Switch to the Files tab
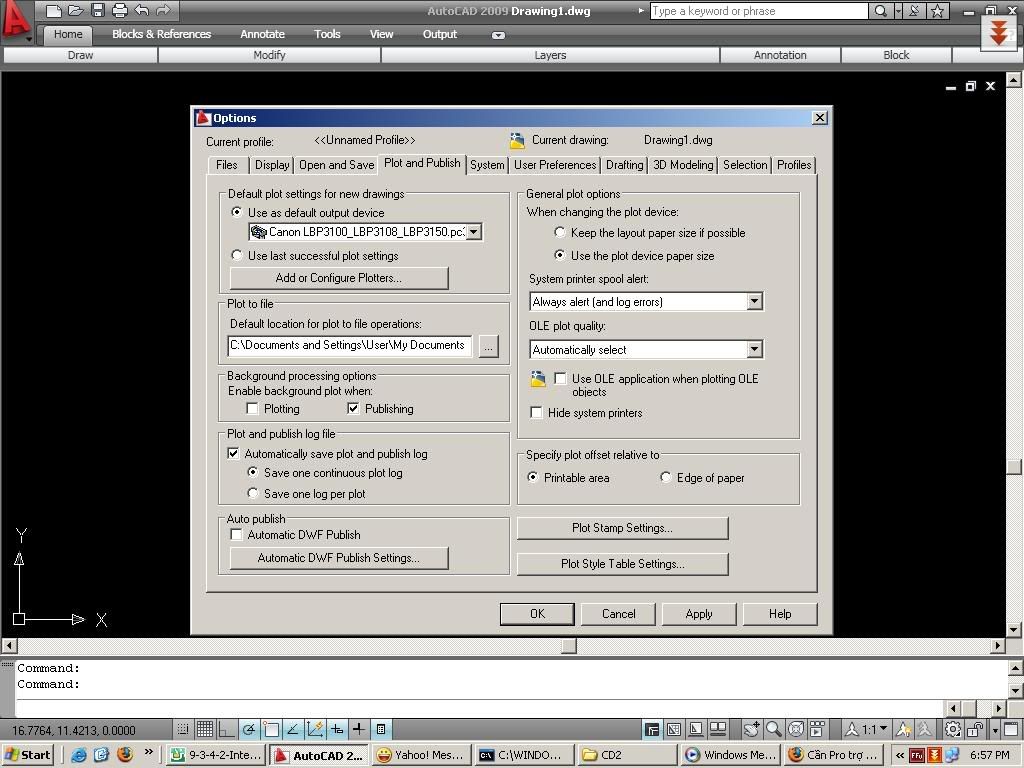1024x768 pixels. point(227,165)
